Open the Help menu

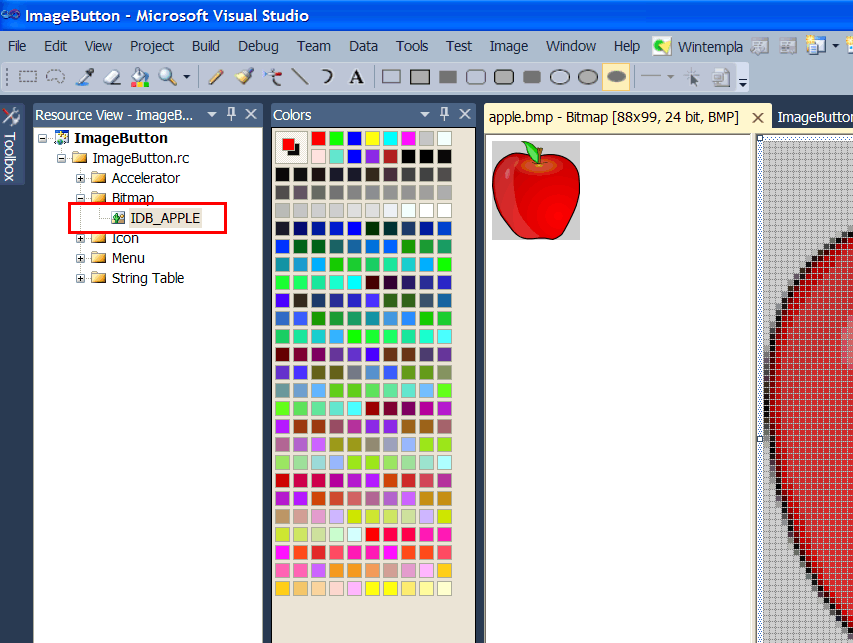point(627,46)
